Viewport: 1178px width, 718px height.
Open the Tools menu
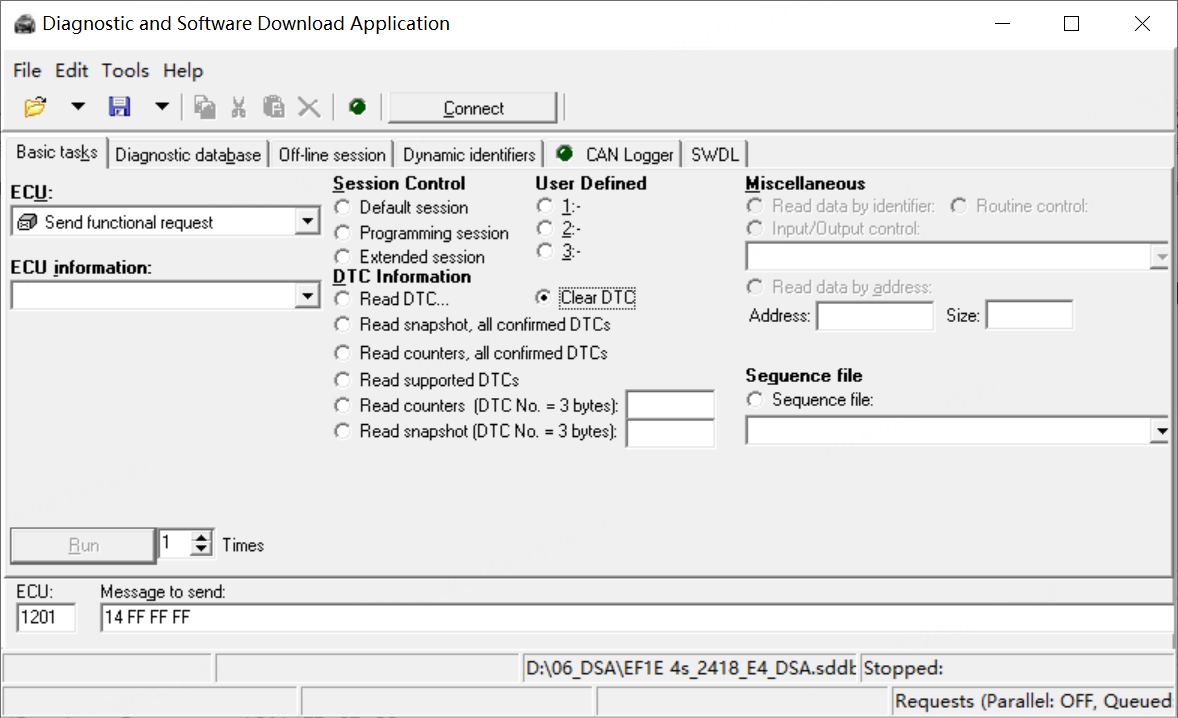(125, 70)
